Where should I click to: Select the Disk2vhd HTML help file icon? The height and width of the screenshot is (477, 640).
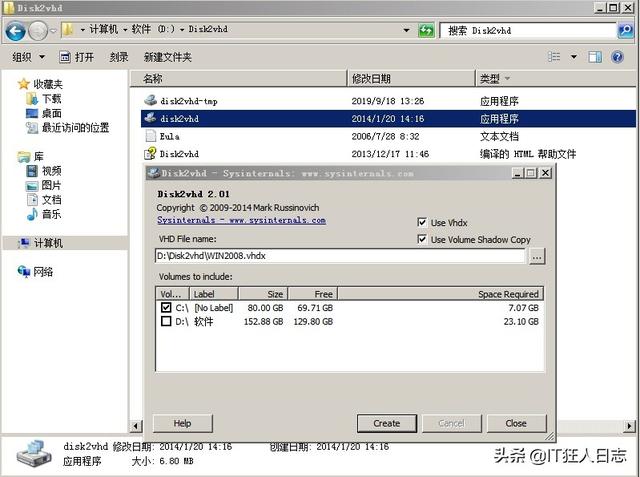pos(150,153)
